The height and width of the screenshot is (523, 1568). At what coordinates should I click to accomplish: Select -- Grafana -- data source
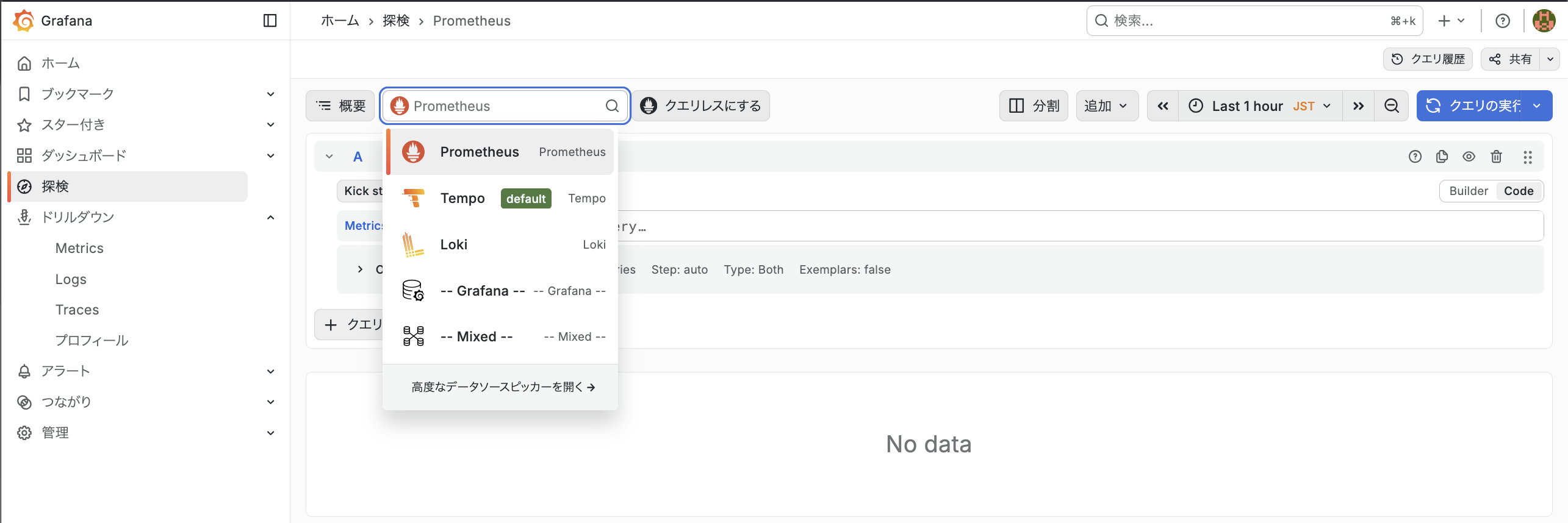tap(500, 291)
